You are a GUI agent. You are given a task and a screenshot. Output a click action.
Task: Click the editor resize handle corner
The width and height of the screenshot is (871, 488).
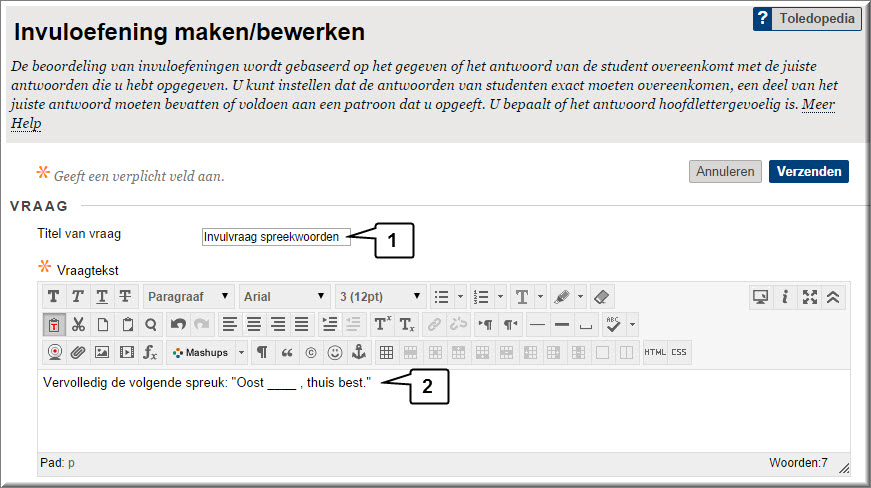(x=844, y=468)
